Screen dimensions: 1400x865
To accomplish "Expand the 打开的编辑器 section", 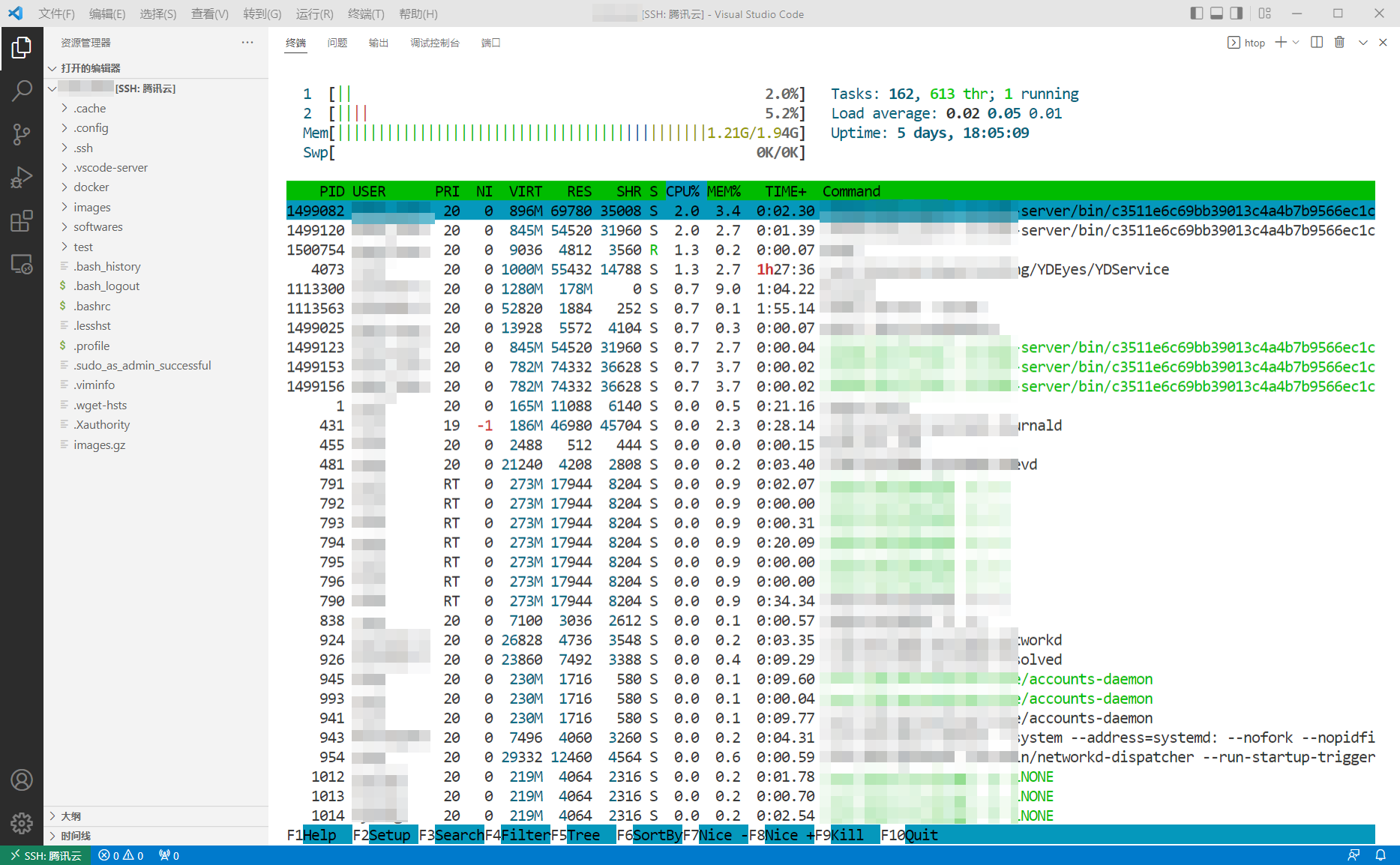I will tap(156, 68).
